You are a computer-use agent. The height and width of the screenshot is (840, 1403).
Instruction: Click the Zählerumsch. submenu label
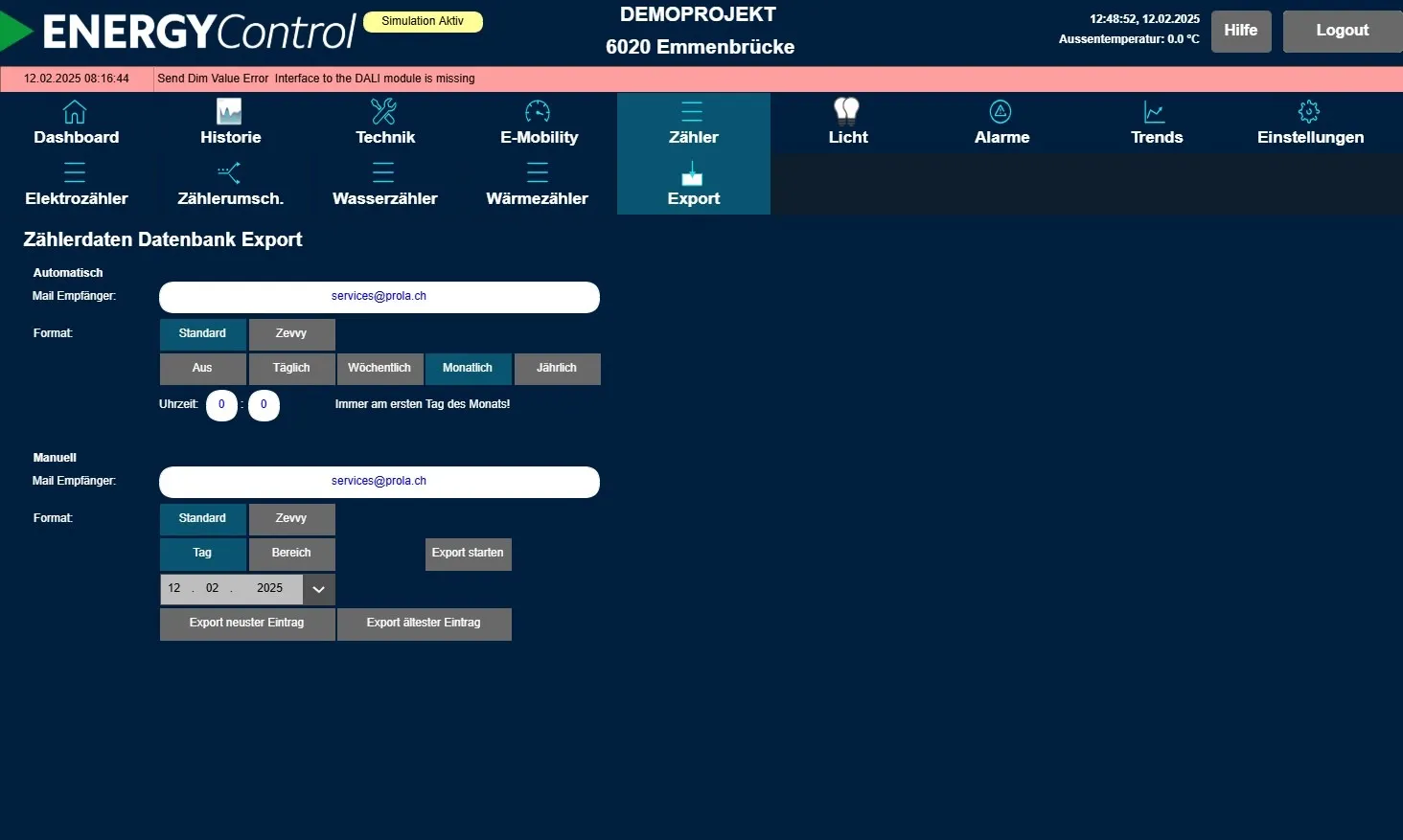click(x=231, y=198)
